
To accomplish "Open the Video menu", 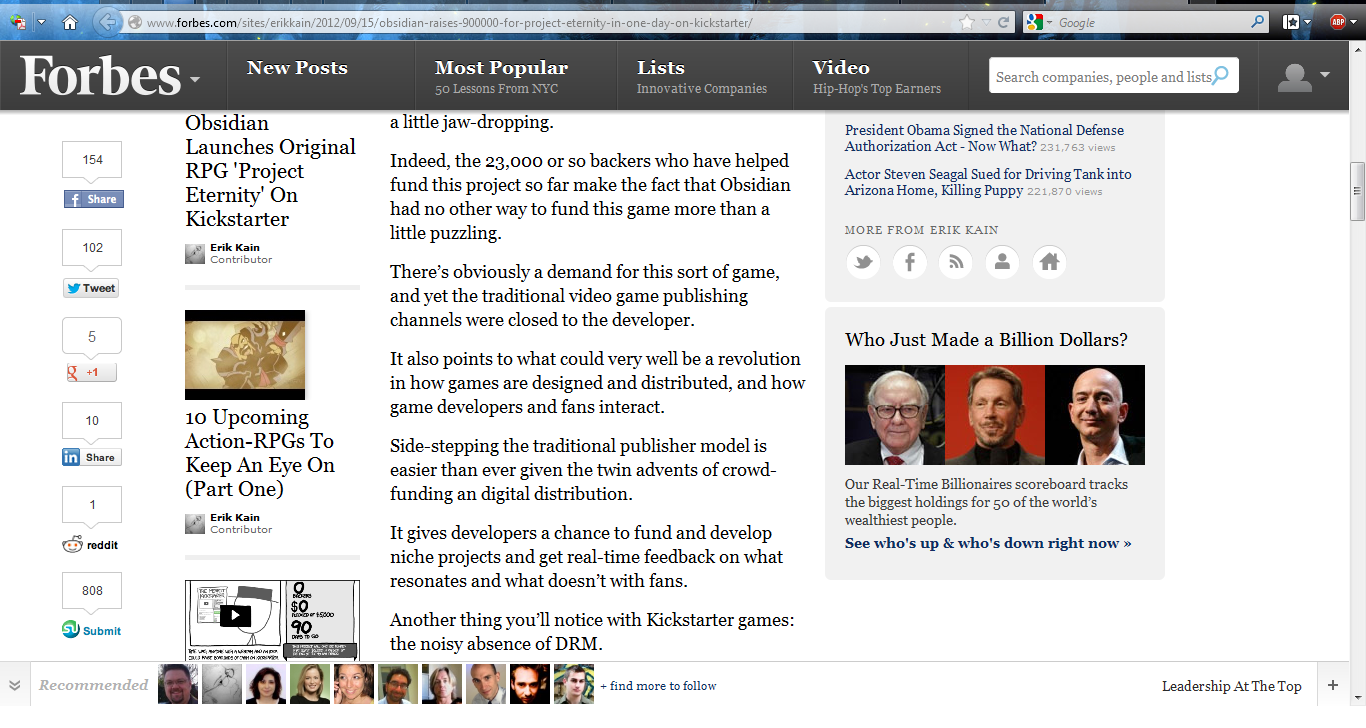I will click(x=841, y=68).
